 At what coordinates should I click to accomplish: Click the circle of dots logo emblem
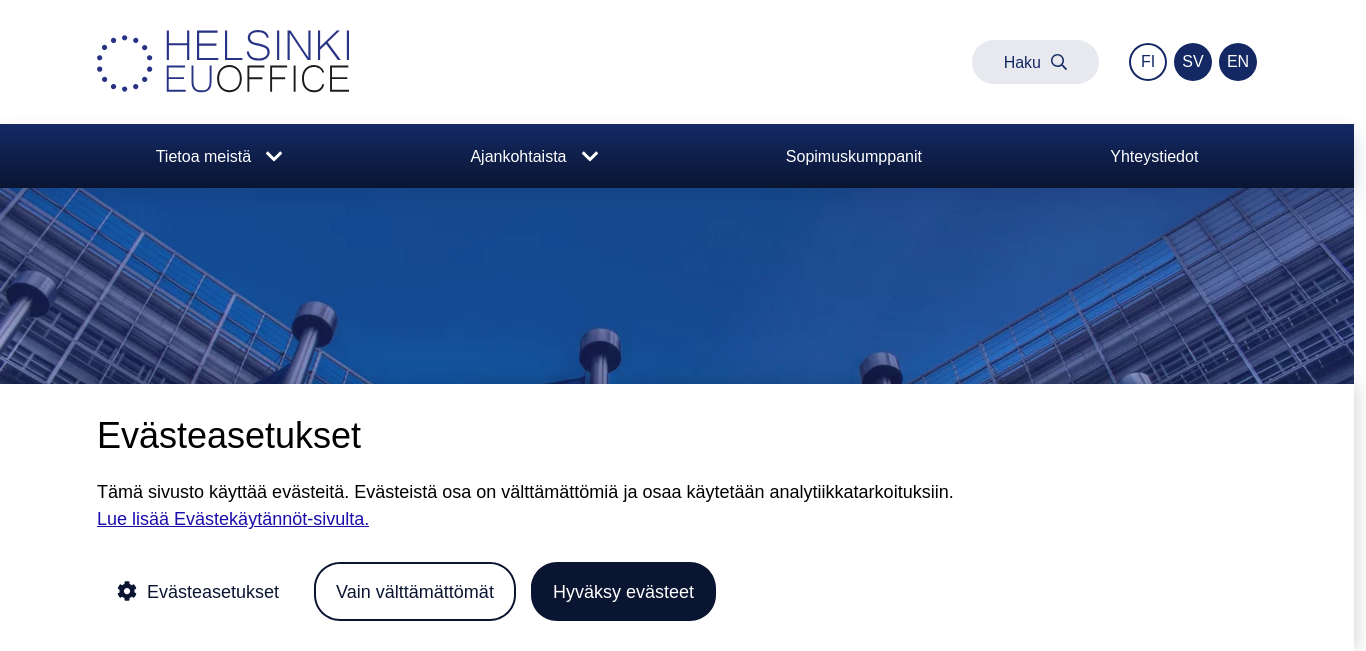click(124, 63)
